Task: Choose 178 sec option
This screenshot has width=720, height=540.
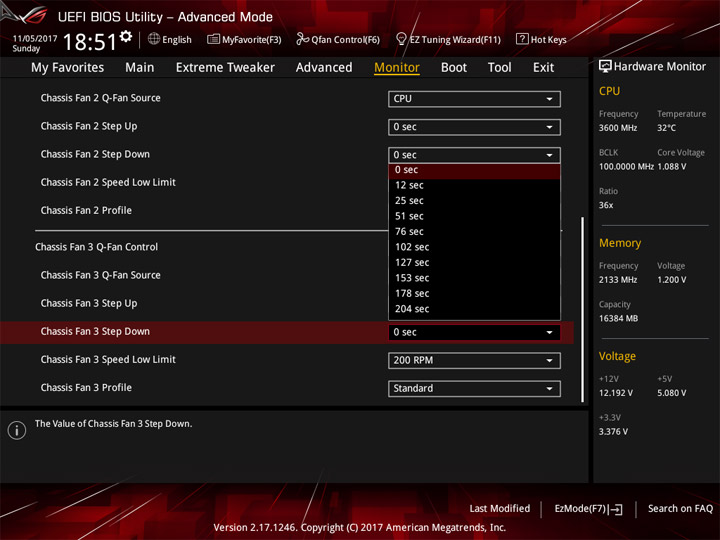Action: (474, 293)
